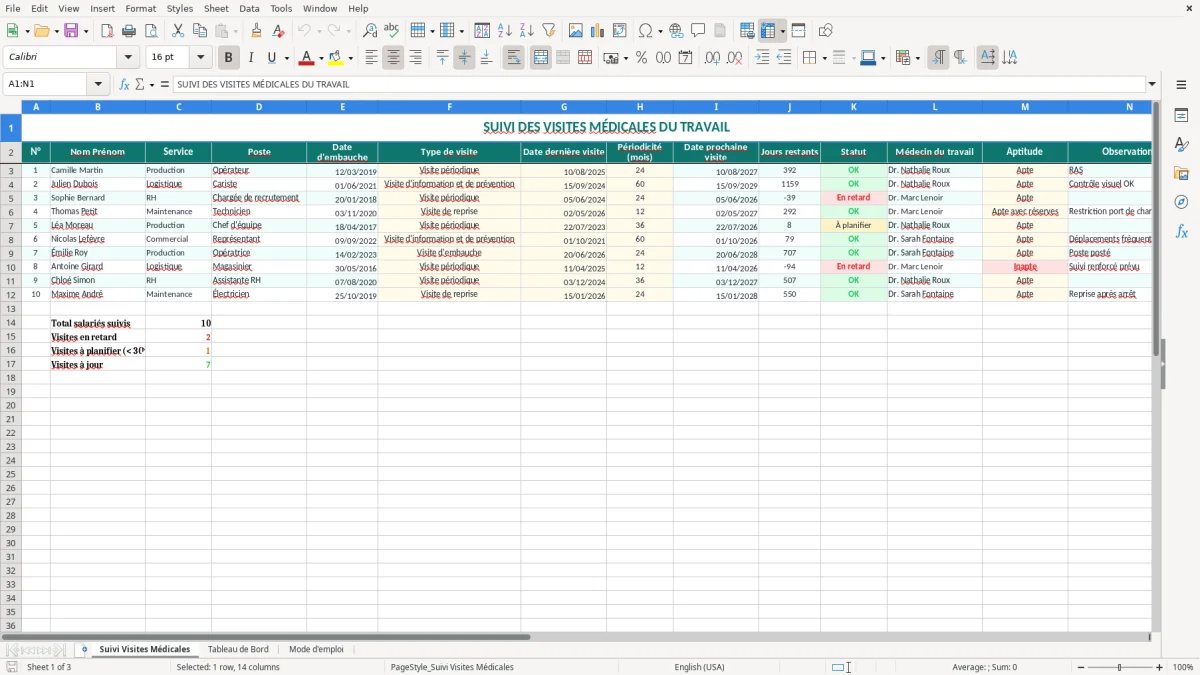Click the Select All corner button
Image resolution: width=1200 pixels, height=675 pixels.
click(x=11, y=107)
